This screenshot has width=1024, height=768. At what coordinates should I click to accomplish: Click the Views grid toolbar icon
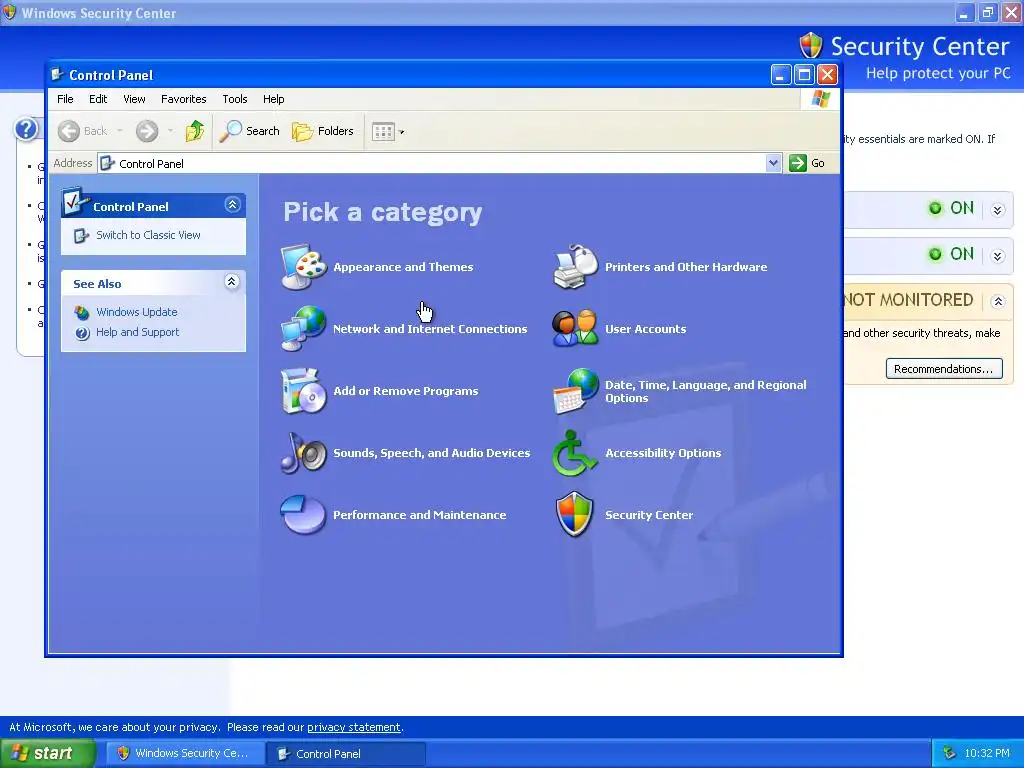click(383, 131)
